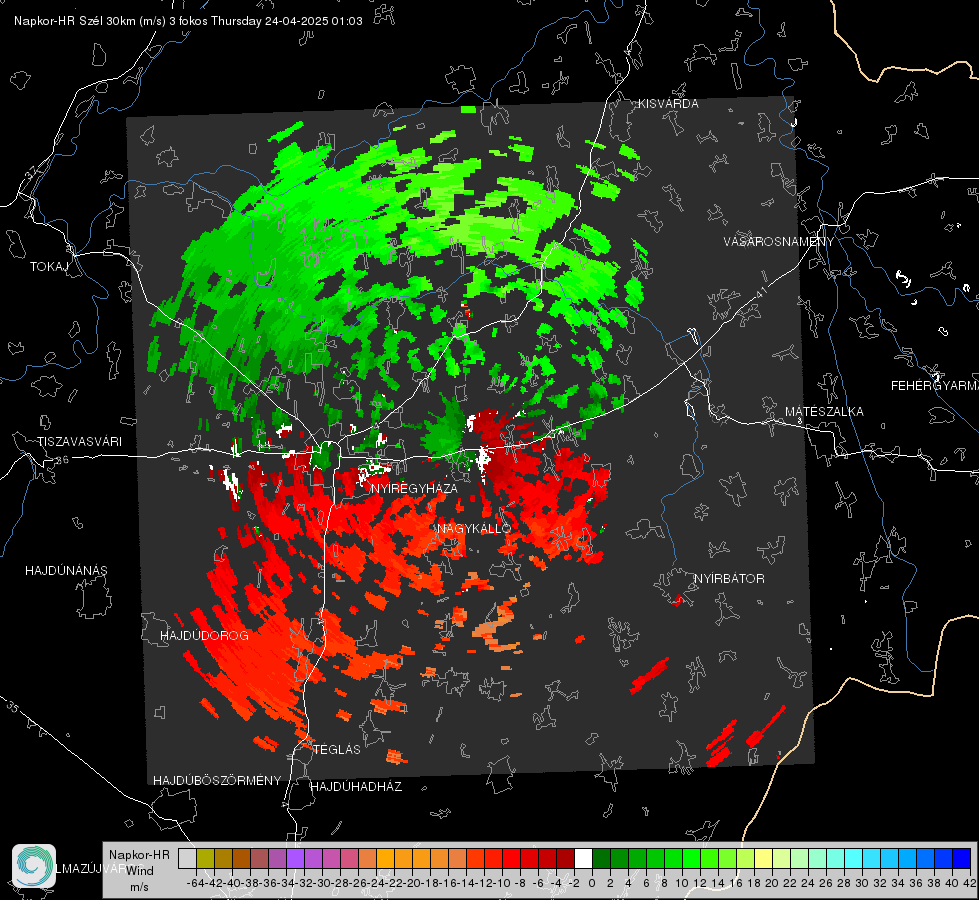
Task: Click road number 41 label
Action: click(760, 292)
